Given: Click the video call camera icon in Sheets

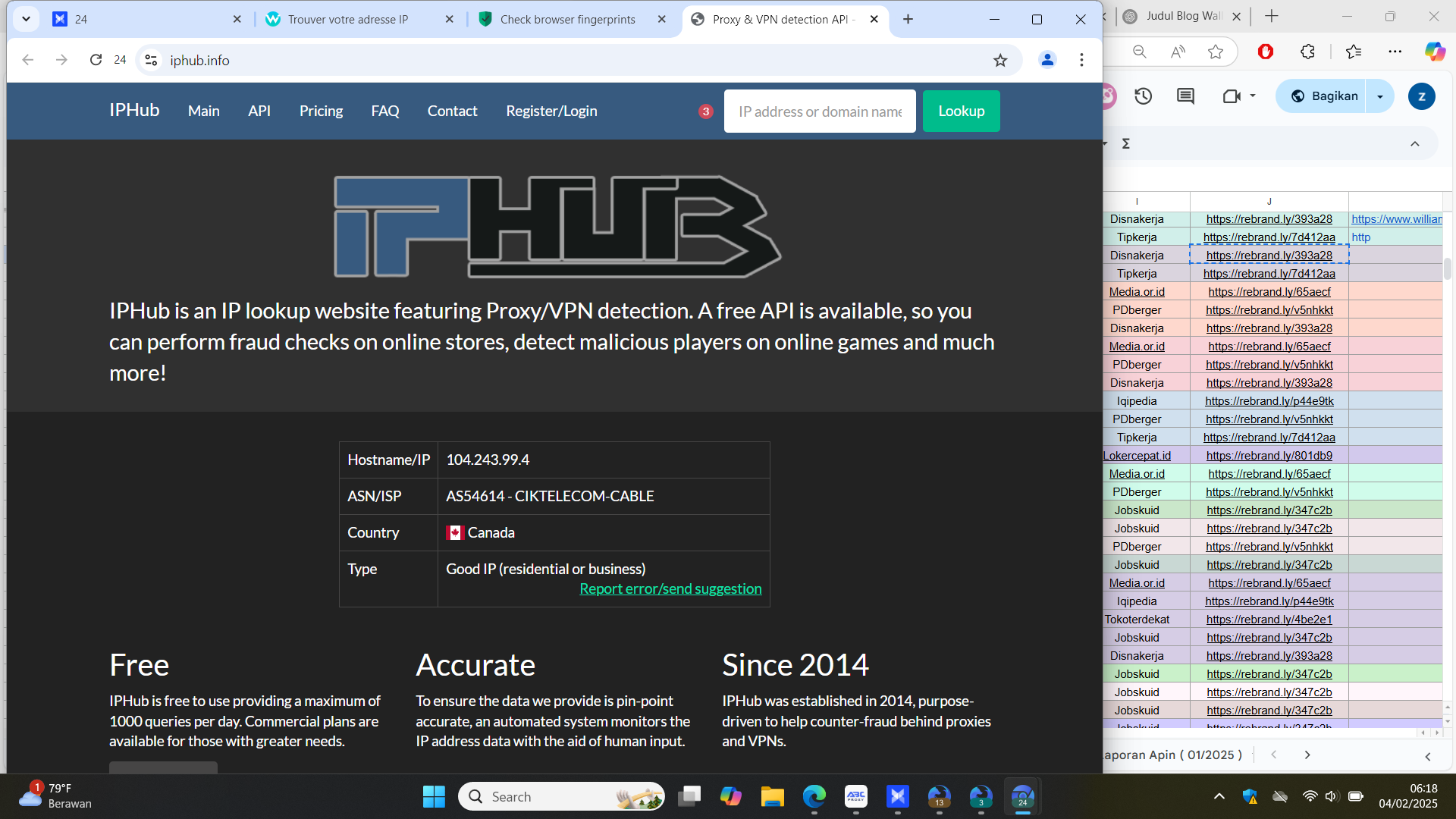Looking at the screenshot, I should (1232, 96).
